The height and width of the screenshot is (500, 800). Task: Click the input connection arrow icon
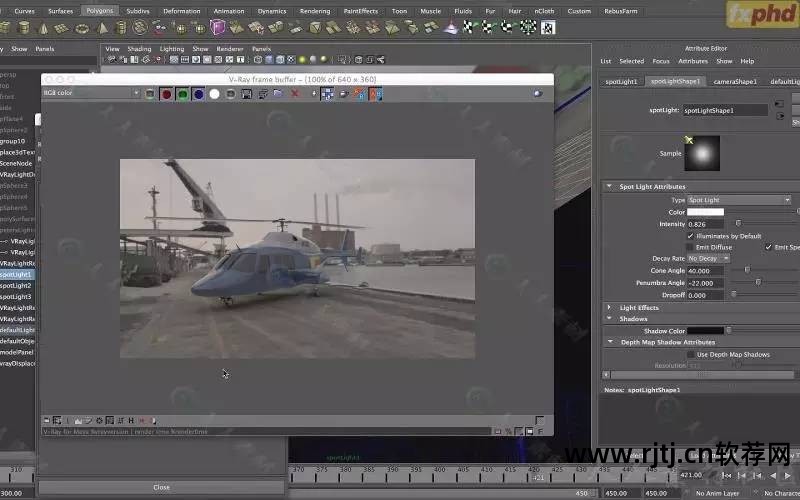click(779, 104)
